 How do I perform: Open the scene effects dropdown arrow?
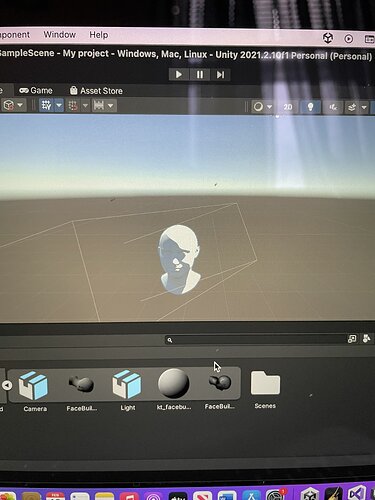tap(364, 107)
